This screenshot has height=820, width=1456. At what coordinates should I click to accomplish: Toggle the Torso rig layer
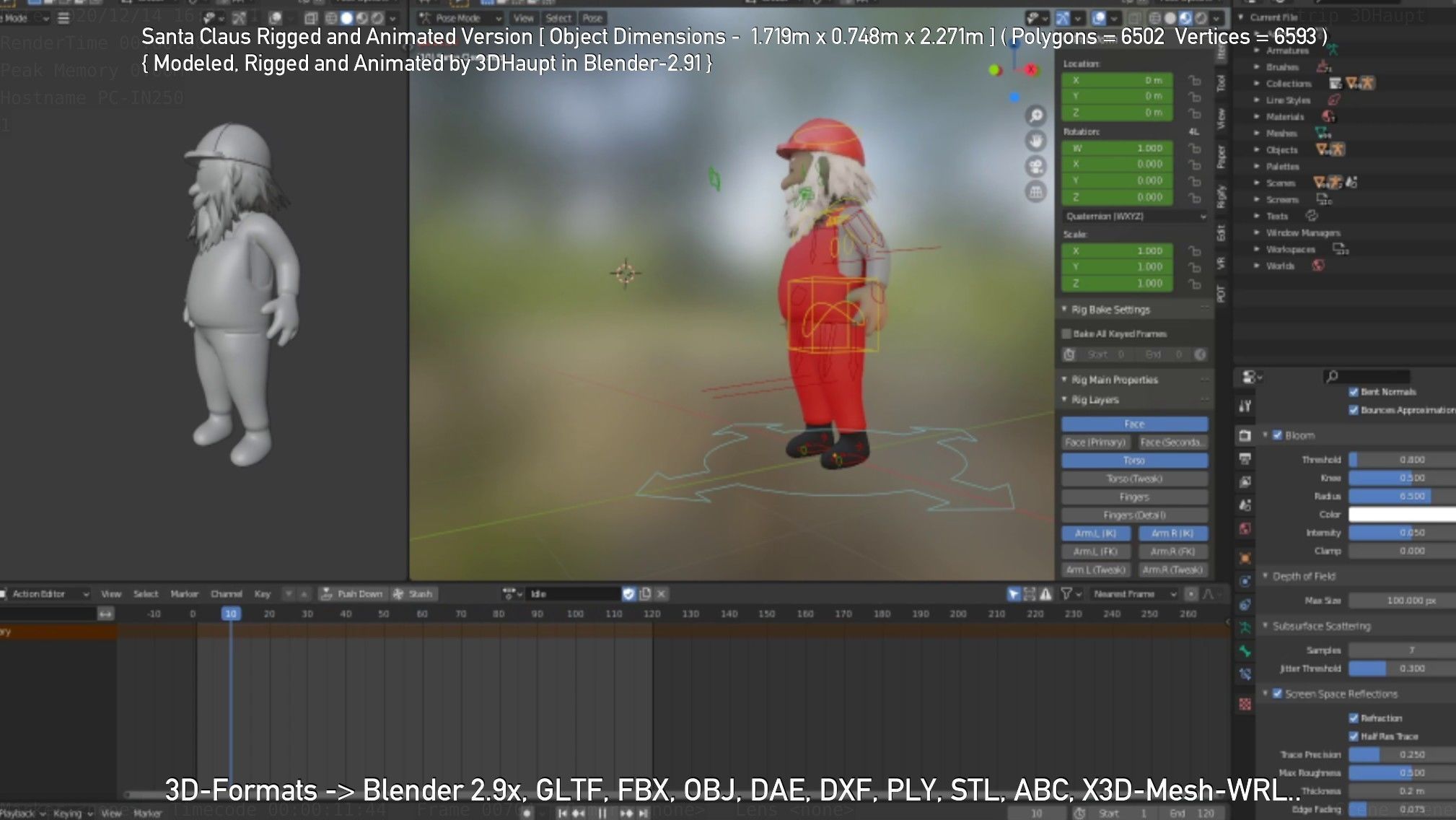1134,460
